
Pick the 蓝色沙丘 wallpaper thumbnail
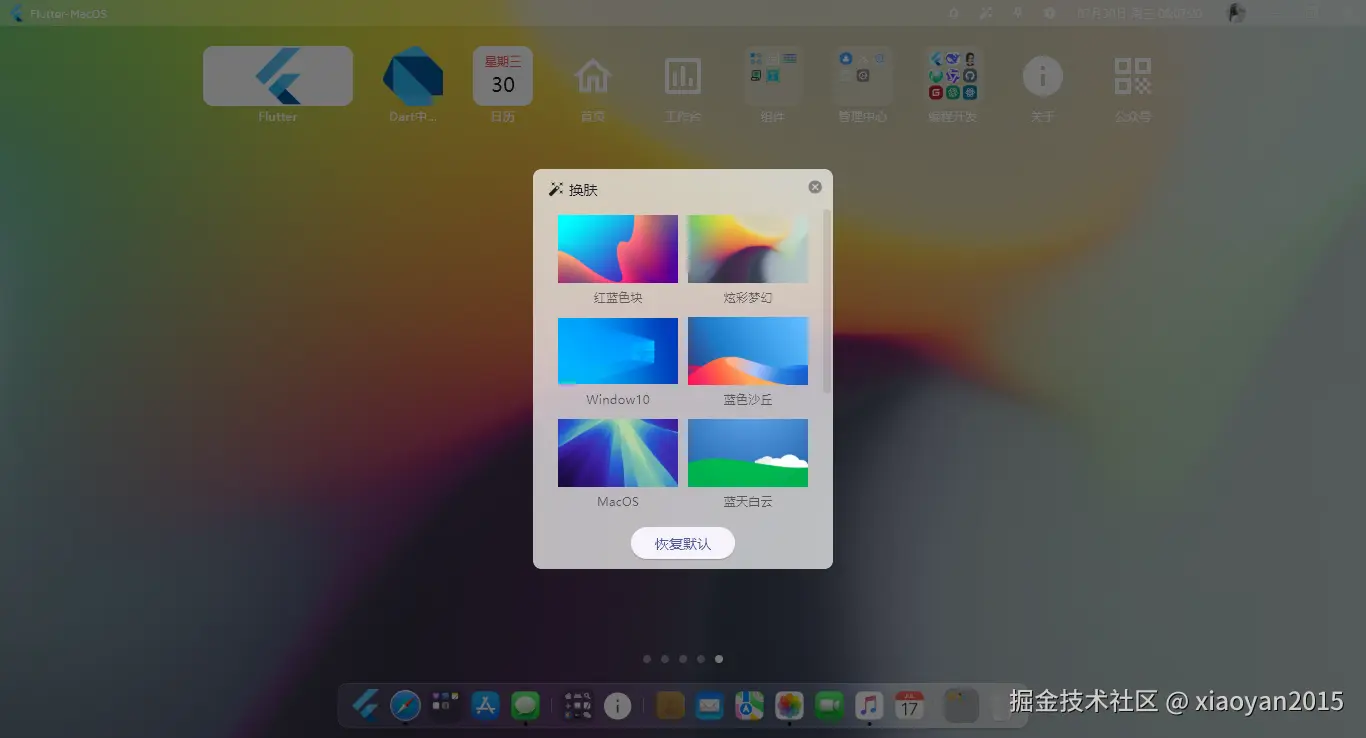[x=747, y=351]
